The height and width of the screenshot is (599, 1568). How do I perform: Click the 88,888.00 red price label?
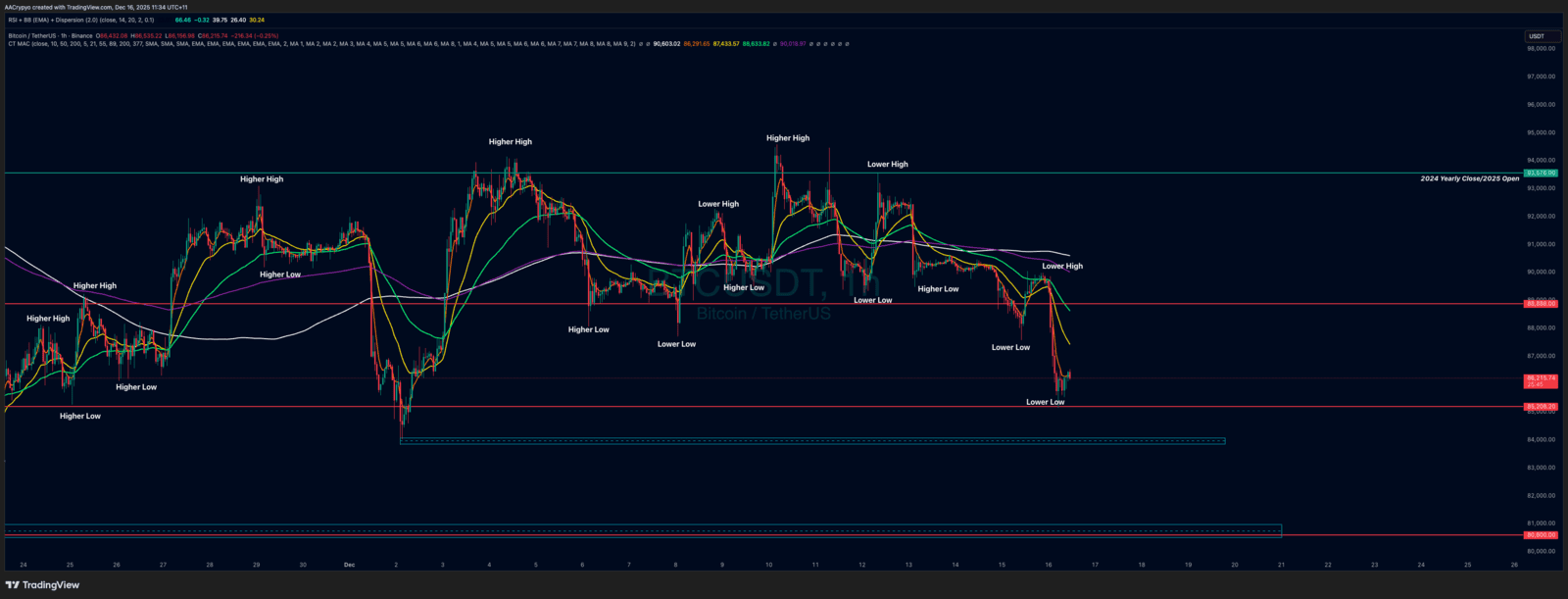pyautogui.click(x=1541, y=304)
